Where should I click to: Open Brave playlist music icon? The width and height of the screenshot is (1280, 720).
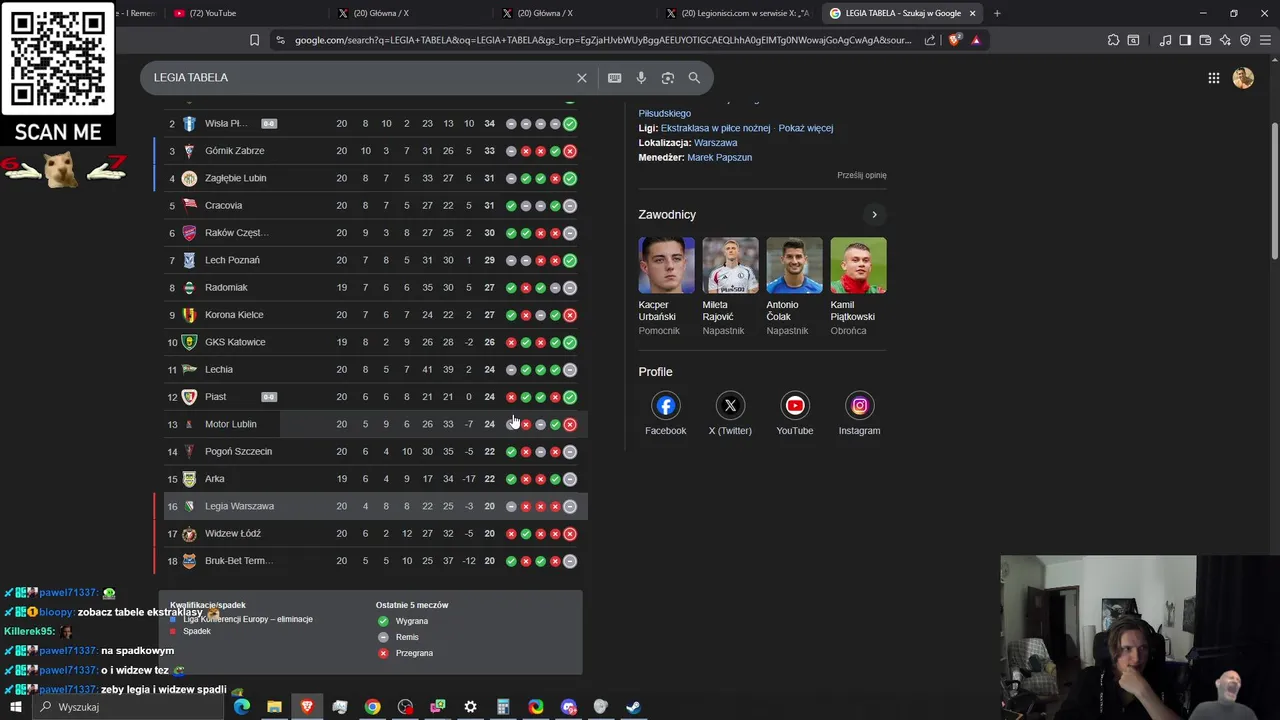click(1165, 40)
